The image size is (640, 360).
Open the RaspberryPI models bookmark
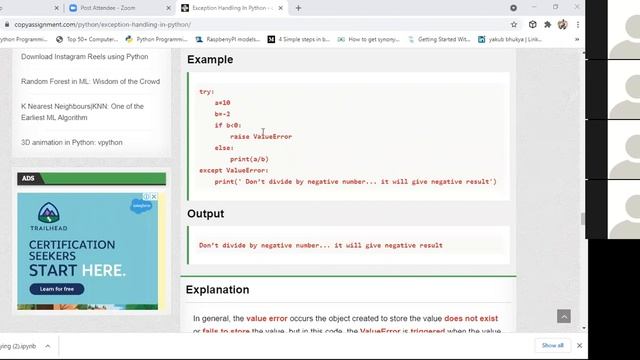pos(228,40)
